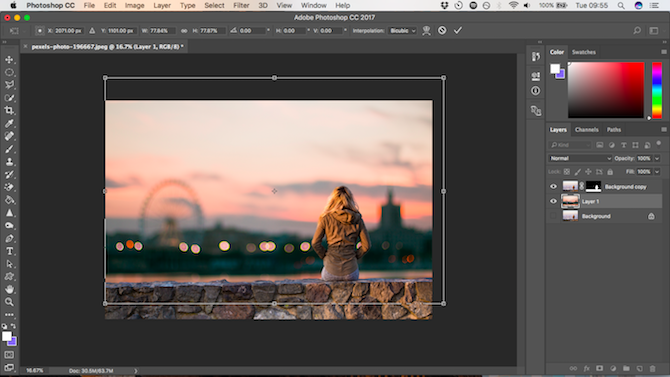This screenshot has height=377, width=670.
Task: Show the Background layer visibility box
Action: (553, 216)
